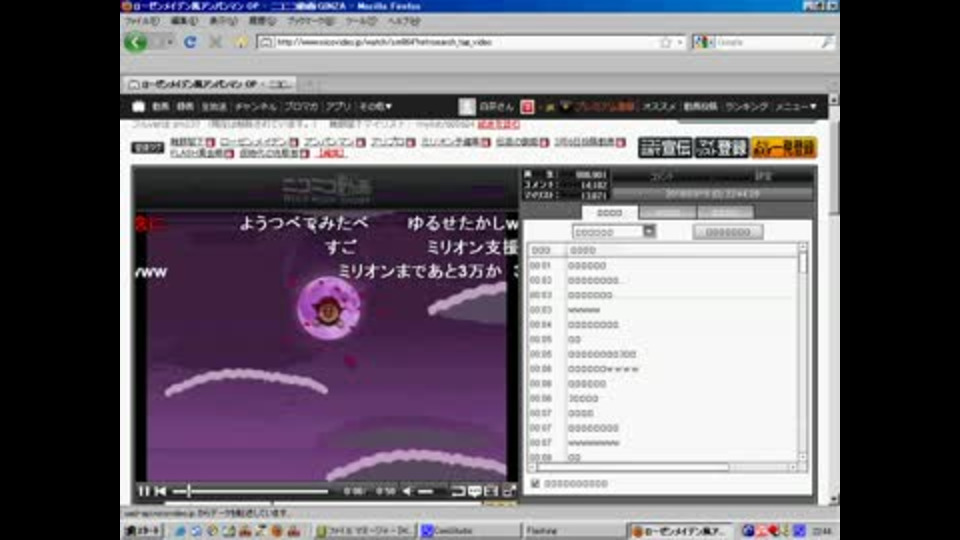Open the ランキング link in the header
This screenshot has width=960, height=540.
click(746, 107)
